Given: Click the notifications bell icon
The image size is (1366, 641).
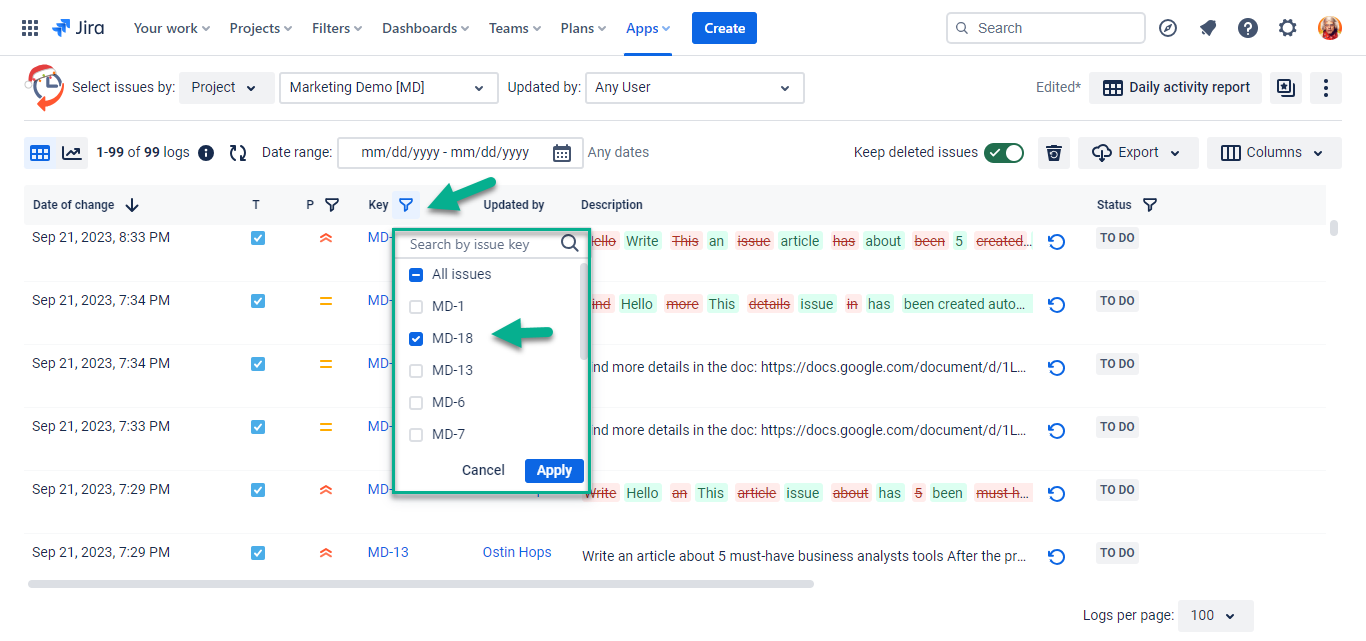Looking at the screenshot, I should click(1208, 28).
